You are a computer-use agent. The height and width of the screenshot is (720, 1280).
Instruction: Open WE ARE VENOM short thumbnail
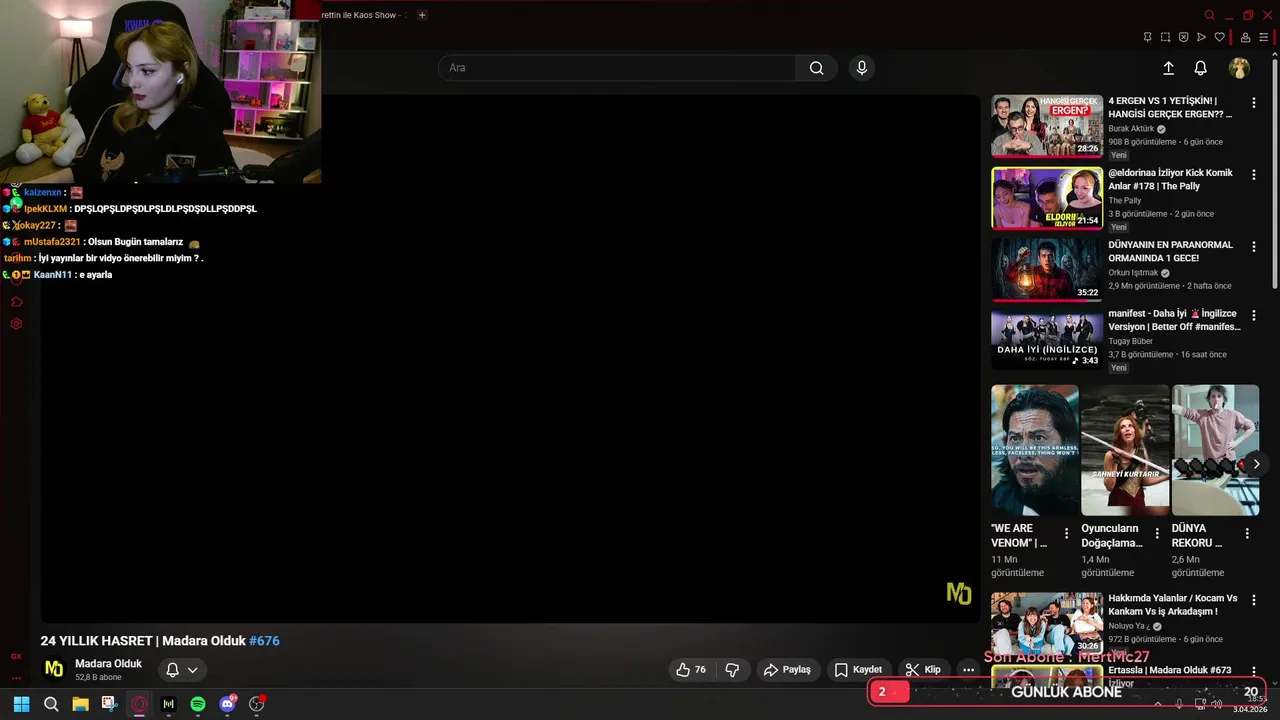pos(1035,450)
